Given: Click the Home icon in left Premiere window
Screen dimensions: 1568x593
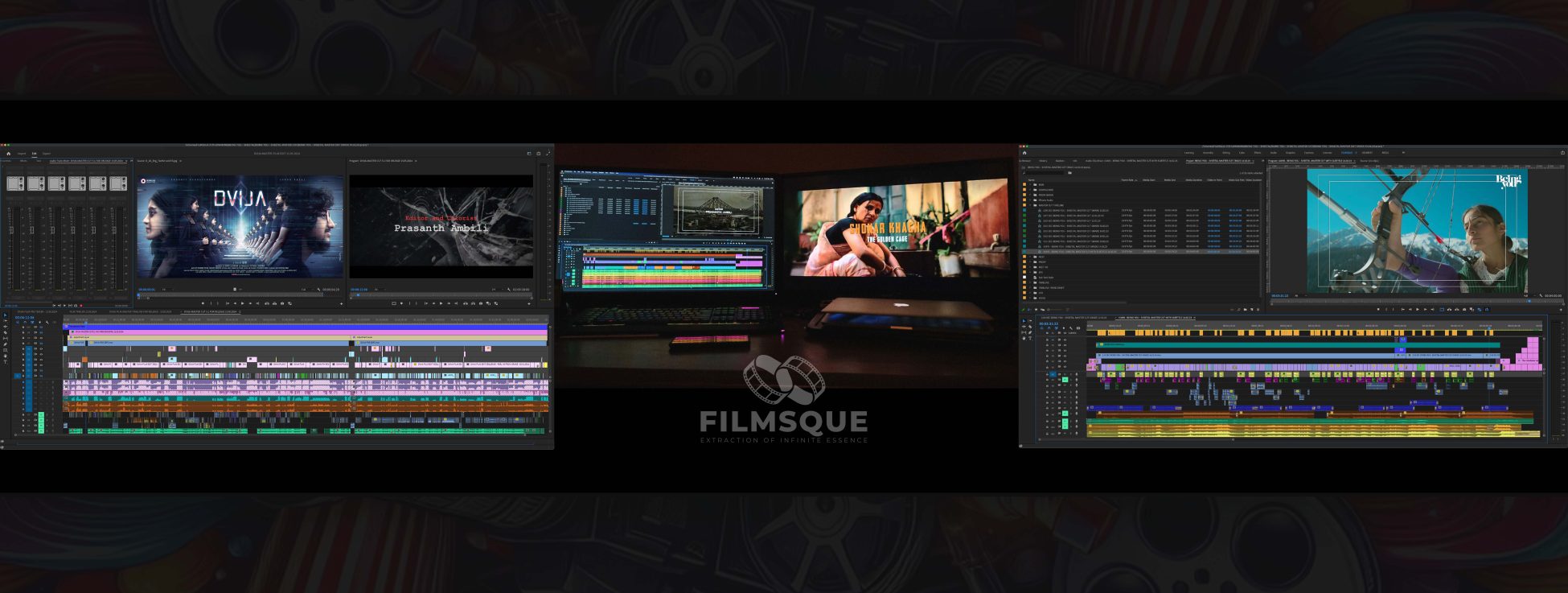Looking at the screenshot, I should (x=9, y=153).
